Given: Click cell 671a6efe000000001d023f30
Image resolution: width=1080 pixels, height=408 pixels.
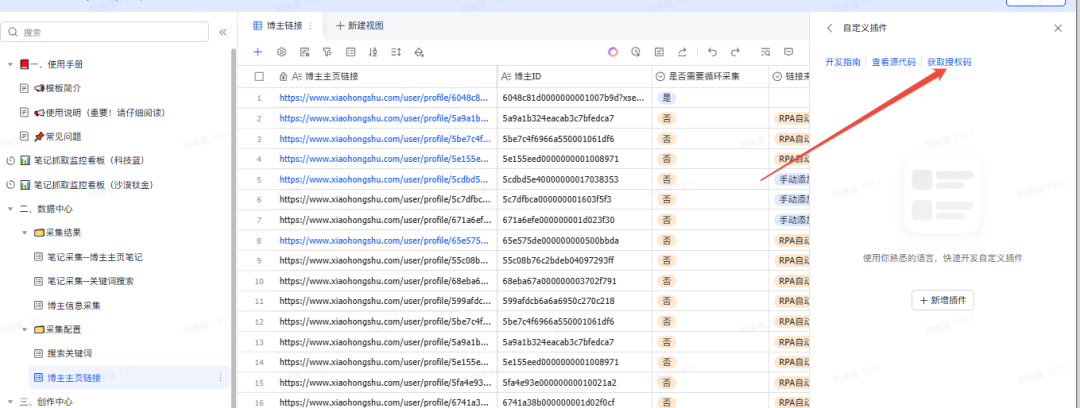Looking at the screenshot, I should tap(575, 220).
